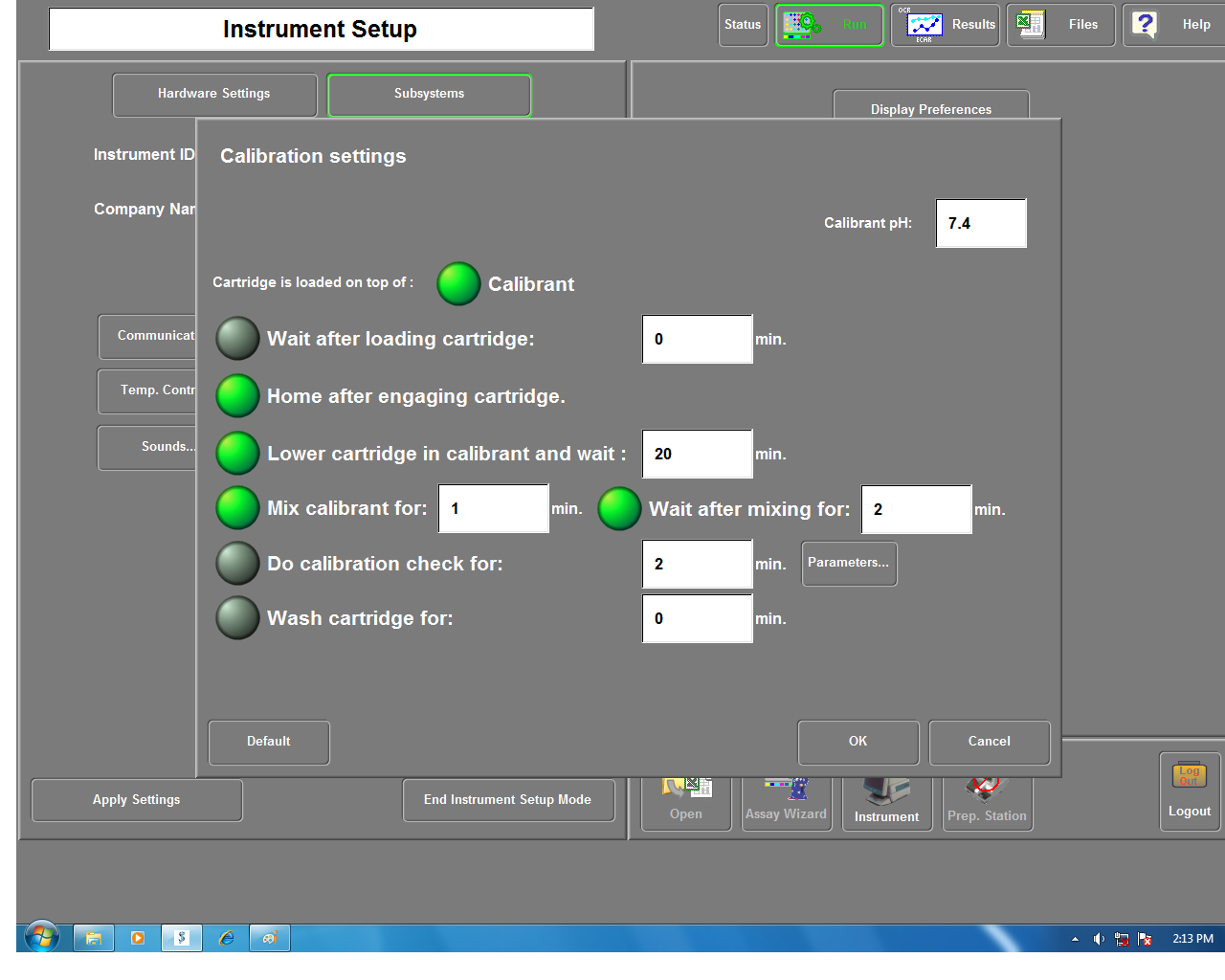Click the Action Center flag tray icon
The height and width of the screenshot is (980, 1225).
point(1145,939)
